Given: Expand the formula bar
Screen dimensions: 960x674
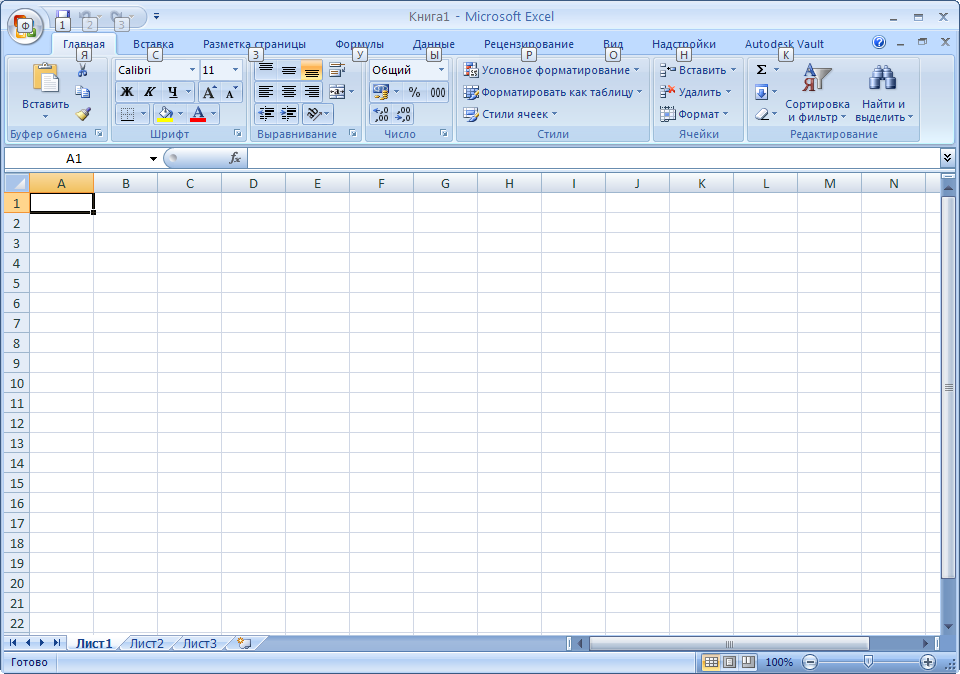Looking at the screenshot, I should 947,159.
